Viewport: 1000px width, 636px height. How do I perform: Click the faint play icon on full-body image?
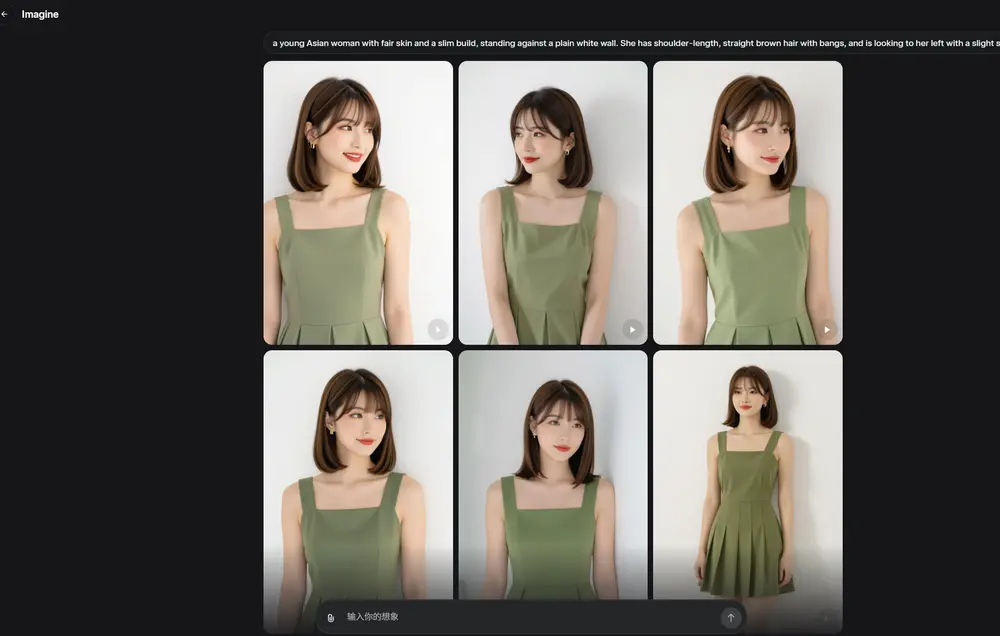click(x=826, y=618)
